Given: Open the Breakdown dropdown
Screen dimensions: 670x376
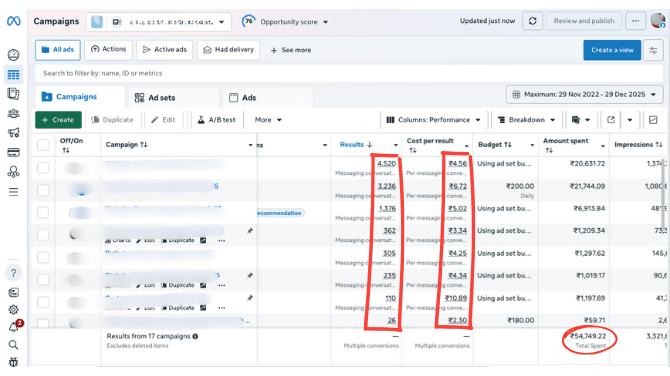Looking at the screenshot, I should [526, 120].
